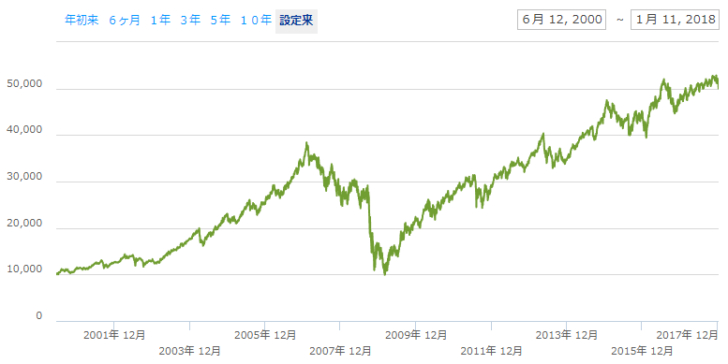This screenshot has width=728, height=364.
Task: Select the 10年 range link
Action: [x=256, y=21]
